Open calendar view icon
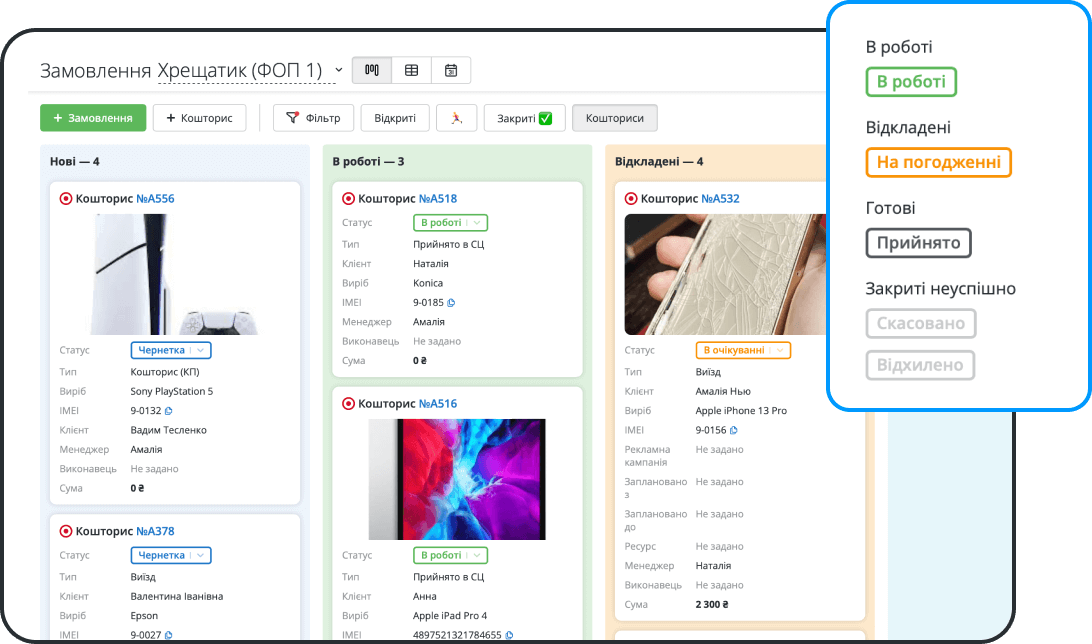Screen dimensions: 1092x644 (451, 70)
